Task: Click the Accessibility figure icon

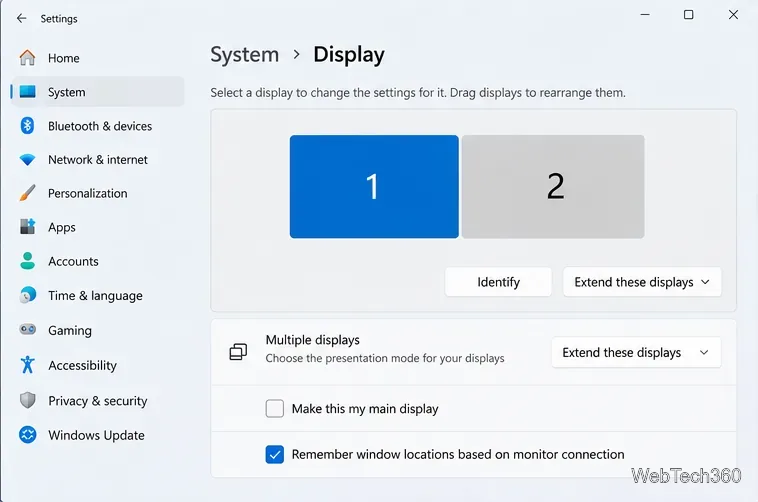Action: [x=28, y=365]
